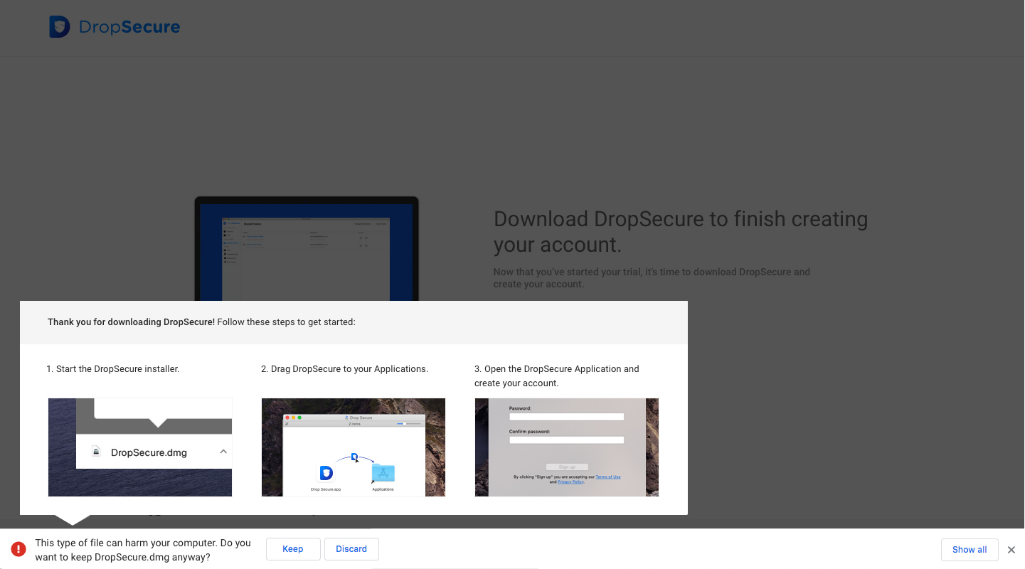Click '3. Open the DropSecure Application' step text
The height and width of the screenshot is (569, 1025).
pos(557,376)
